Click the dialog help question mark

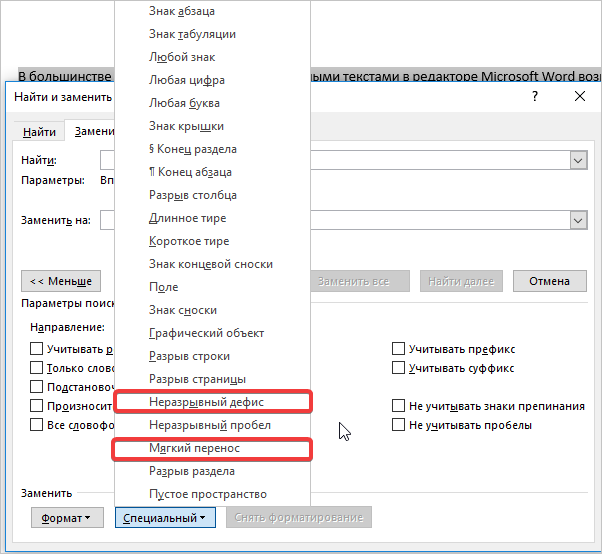536,97
